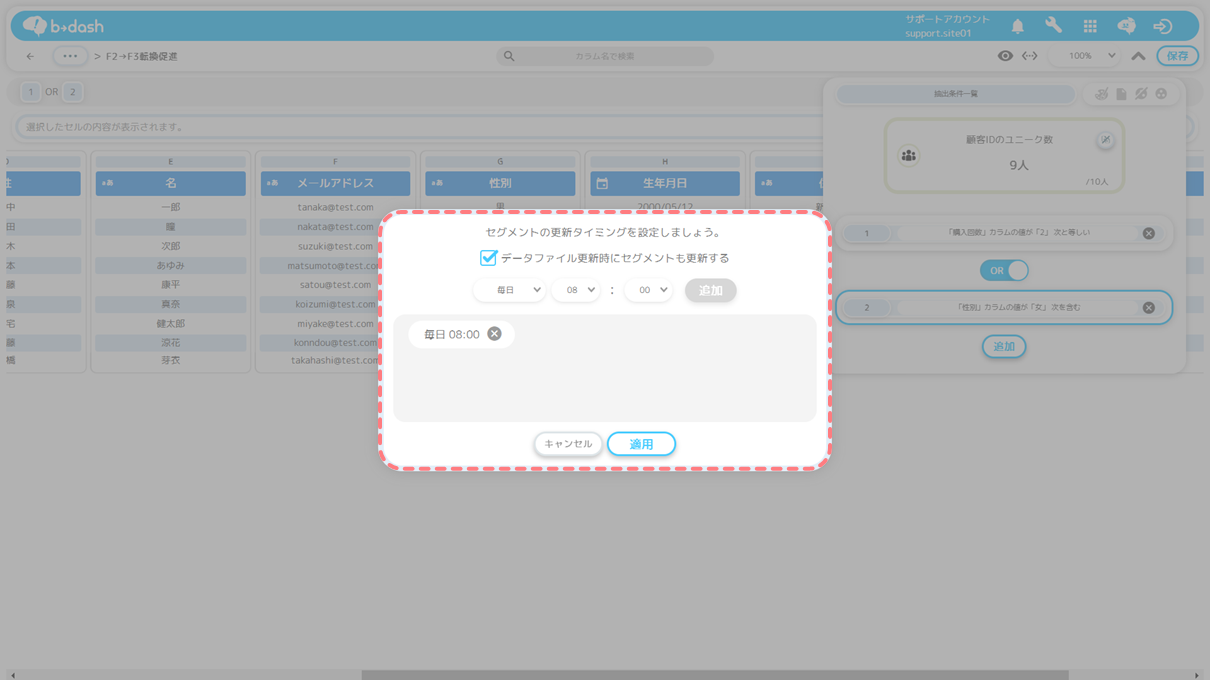Select condition chip 2 in the OR expression
1210x680 pixels.
(x=72, y=92)
